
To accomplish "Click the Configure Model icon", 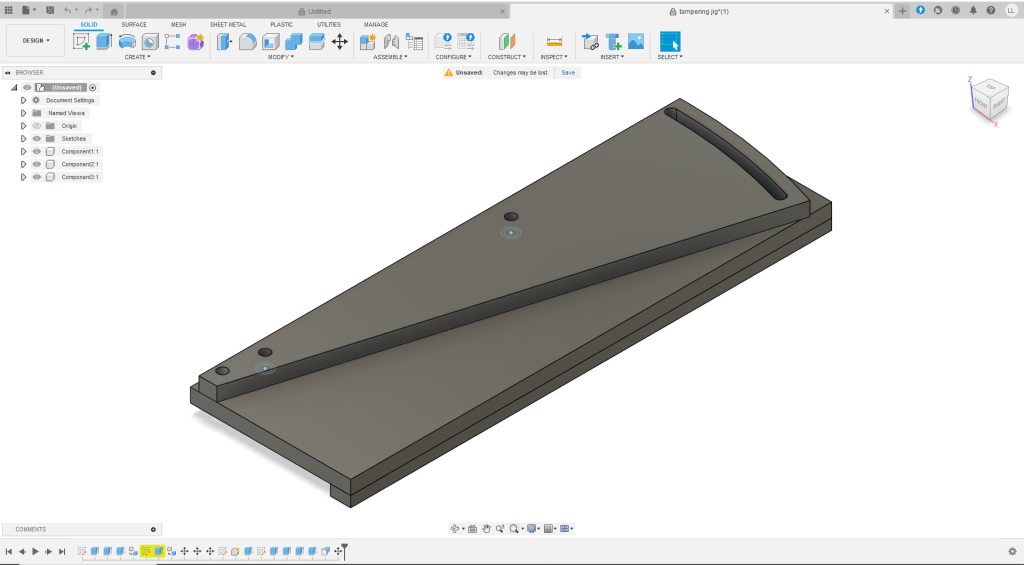I will pyautogui.click(x=443, y=42).
